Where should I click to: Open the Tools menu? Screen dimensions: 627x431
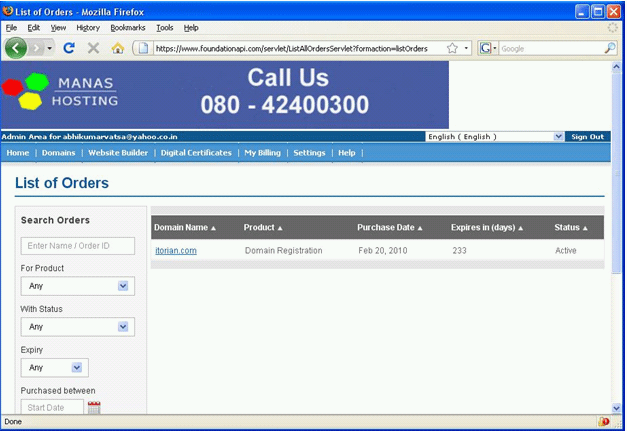point(164,28)
